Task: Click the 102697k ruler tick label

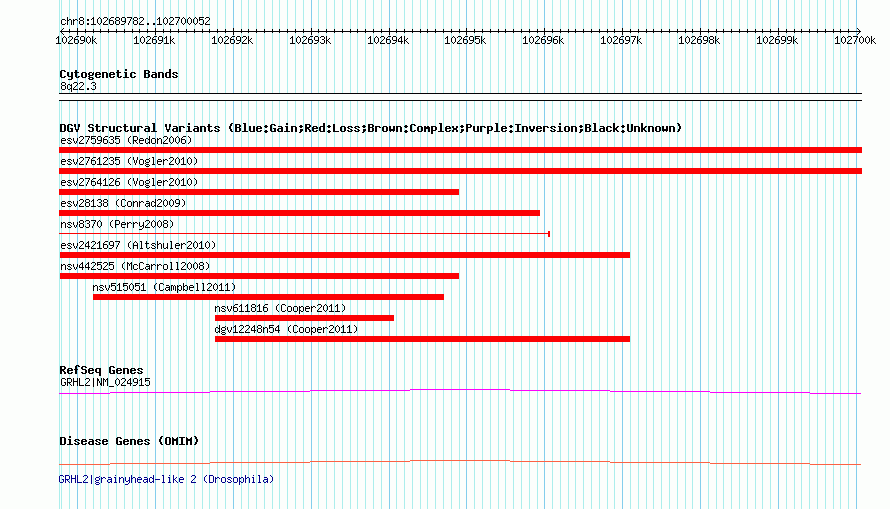Action: 621,40
